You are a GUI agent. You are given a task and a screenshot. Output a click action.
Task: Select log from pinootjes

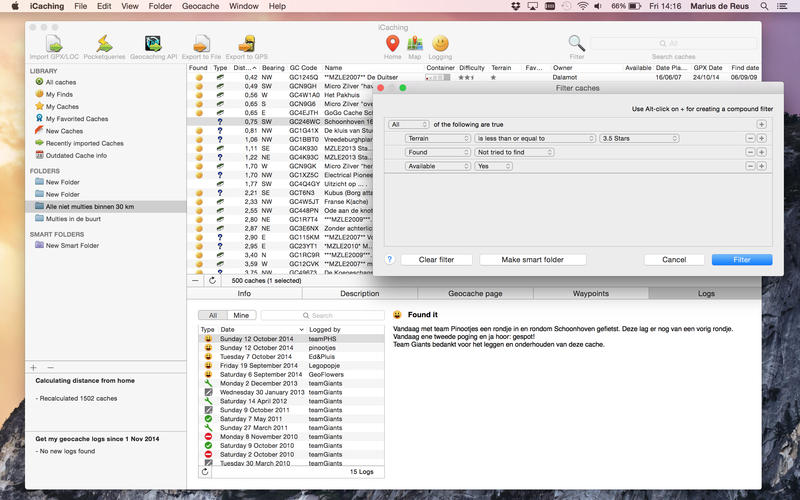coord(291,347)
